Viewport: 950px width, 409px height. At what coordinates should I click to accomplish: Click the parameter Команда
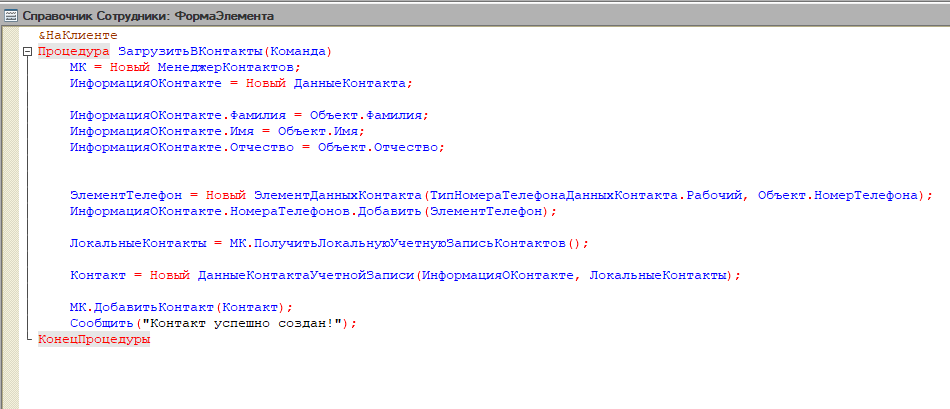tap(297, 52)
